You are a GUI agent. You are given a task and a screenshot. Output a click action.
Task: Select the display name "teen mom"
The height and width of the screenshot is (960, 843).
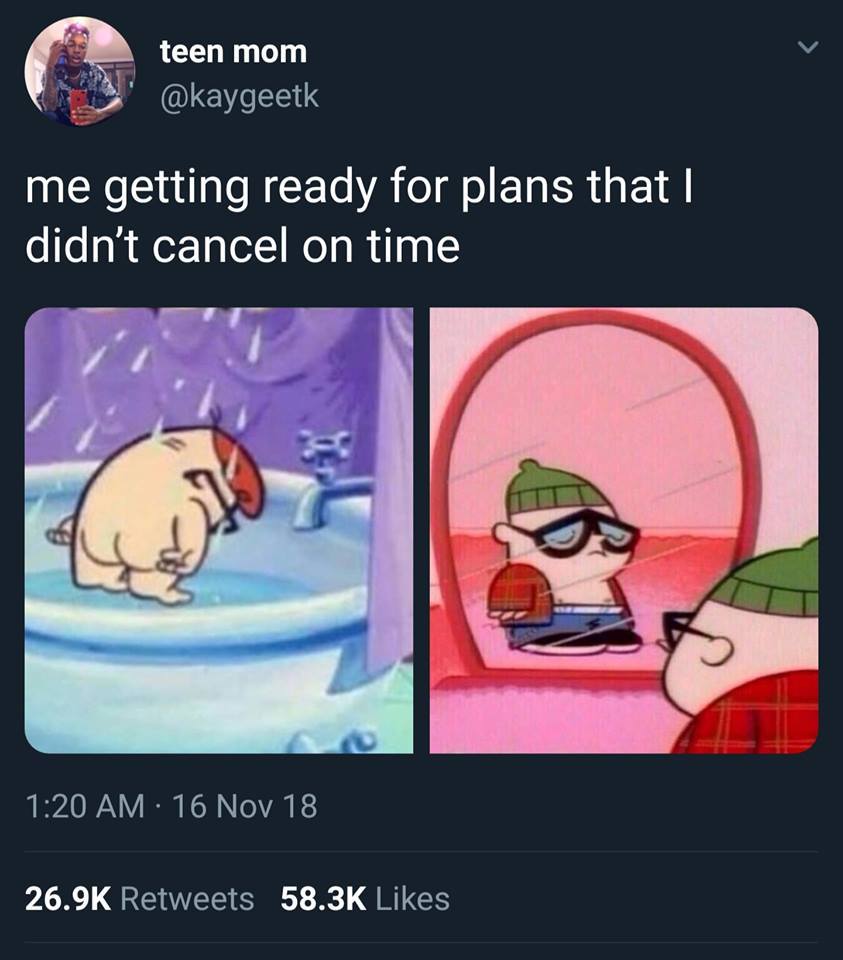click(x=233, y=51)
